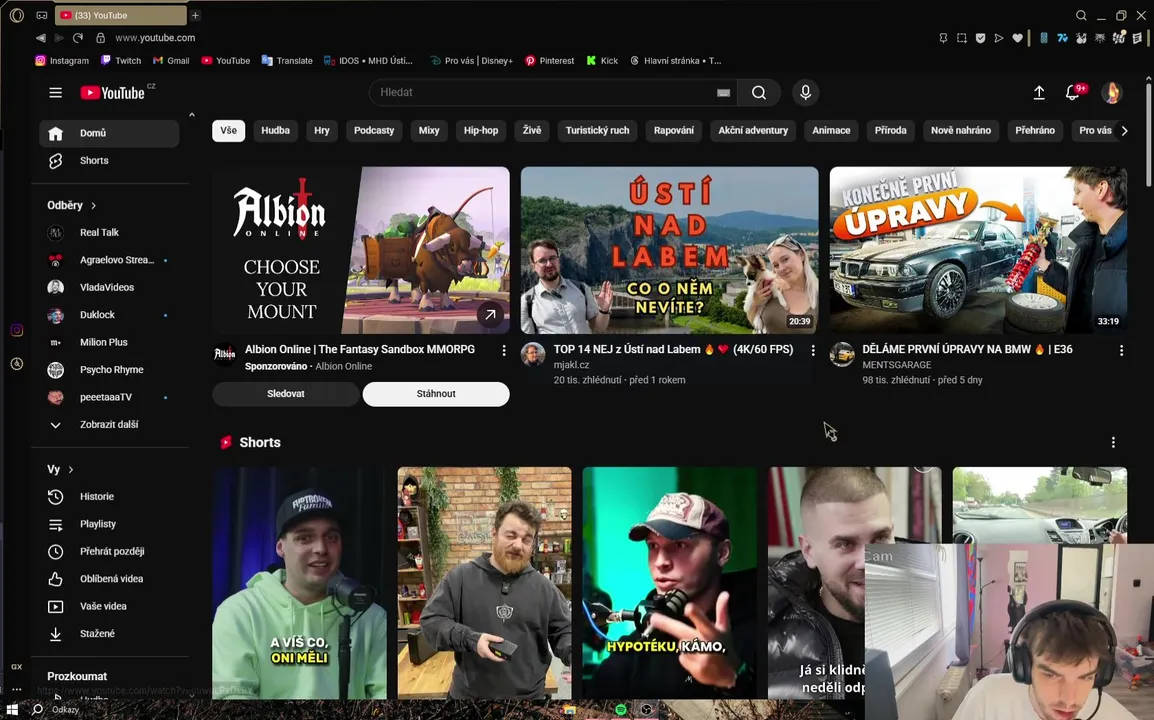Open the notifications bell
The image size is (1154, 720).
pyautogui.click(x=1074, y=93)
